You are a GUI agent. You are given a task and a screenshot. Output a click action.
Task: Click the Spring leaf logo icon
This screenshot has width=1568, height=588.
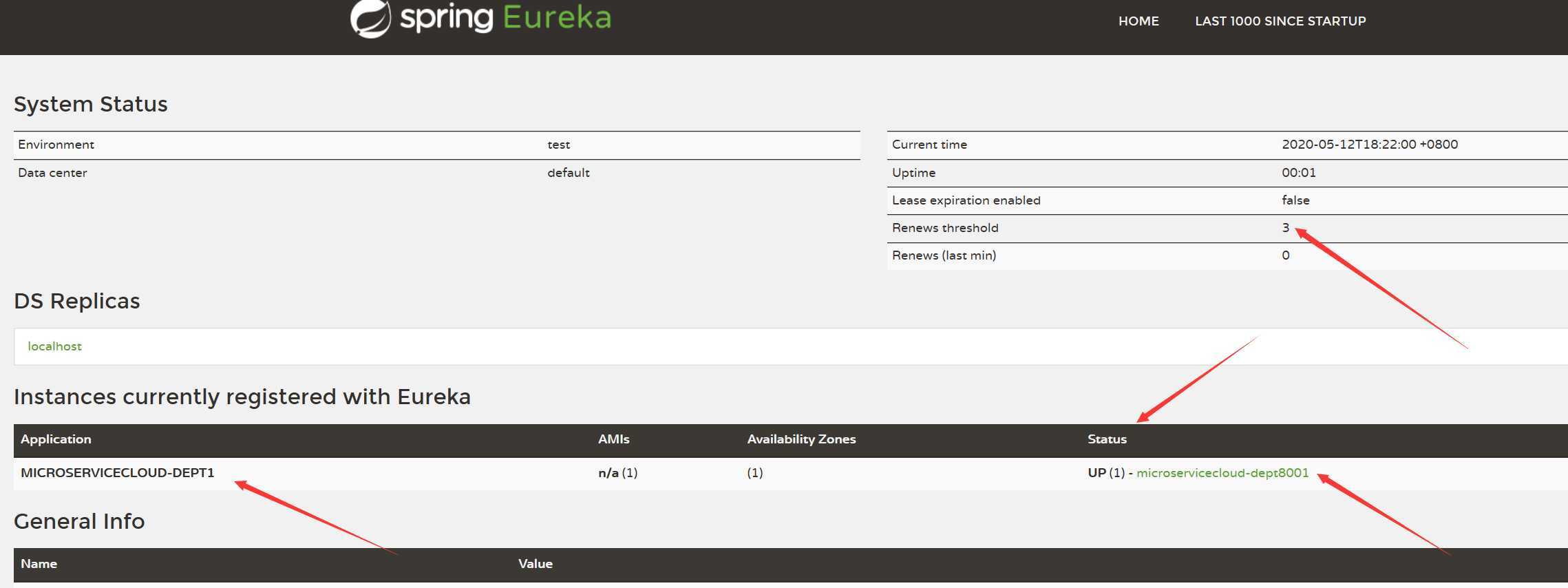pyautogui.click(x=370, y=18)
